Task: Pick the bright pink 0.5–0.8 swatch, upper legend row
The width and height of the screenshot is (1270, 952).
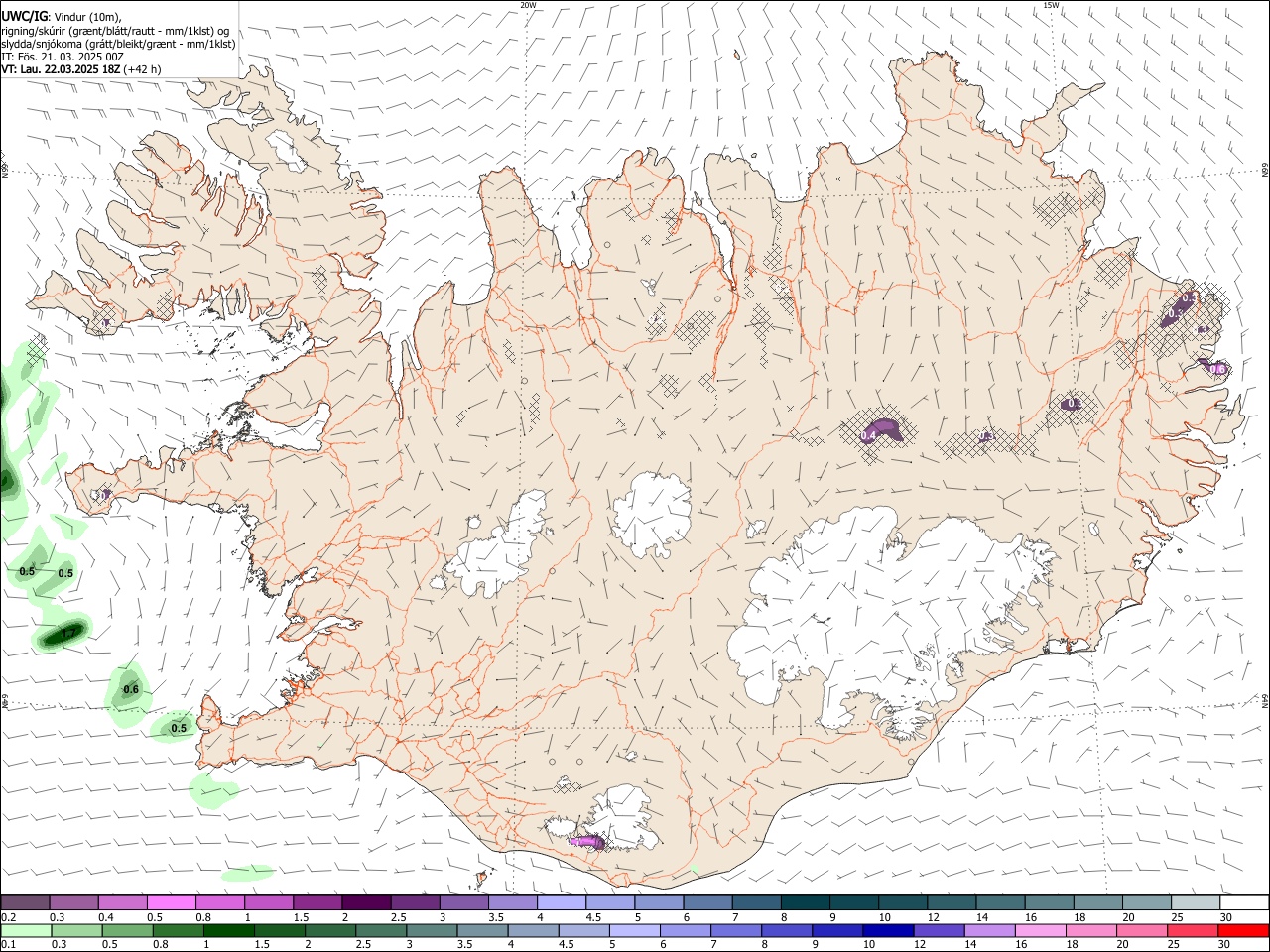Action: pyautogui.click(x=171, y=903)
